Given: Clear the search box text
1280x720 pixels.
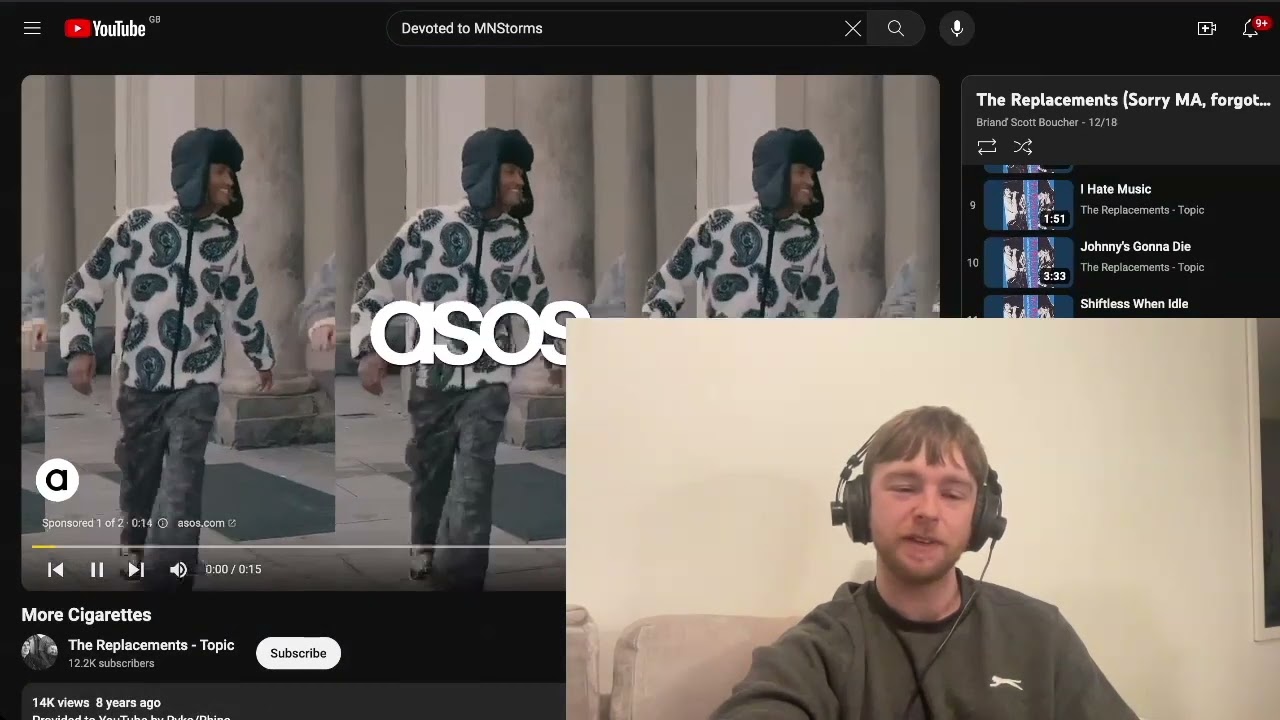Looking at the screenshot, I should tap(853, 29).
